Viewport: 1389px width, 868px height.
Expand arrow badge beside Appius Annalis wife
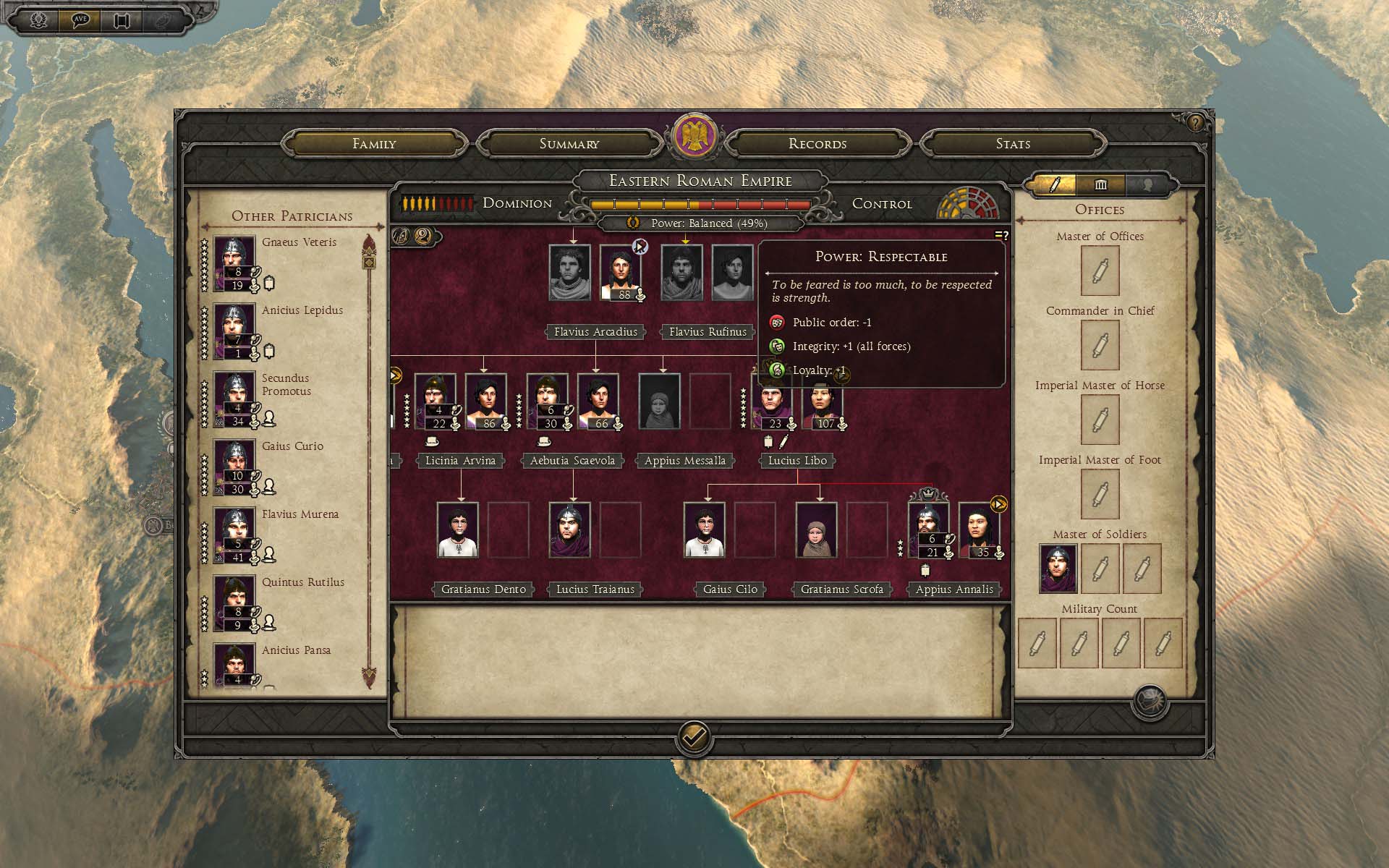998,504
